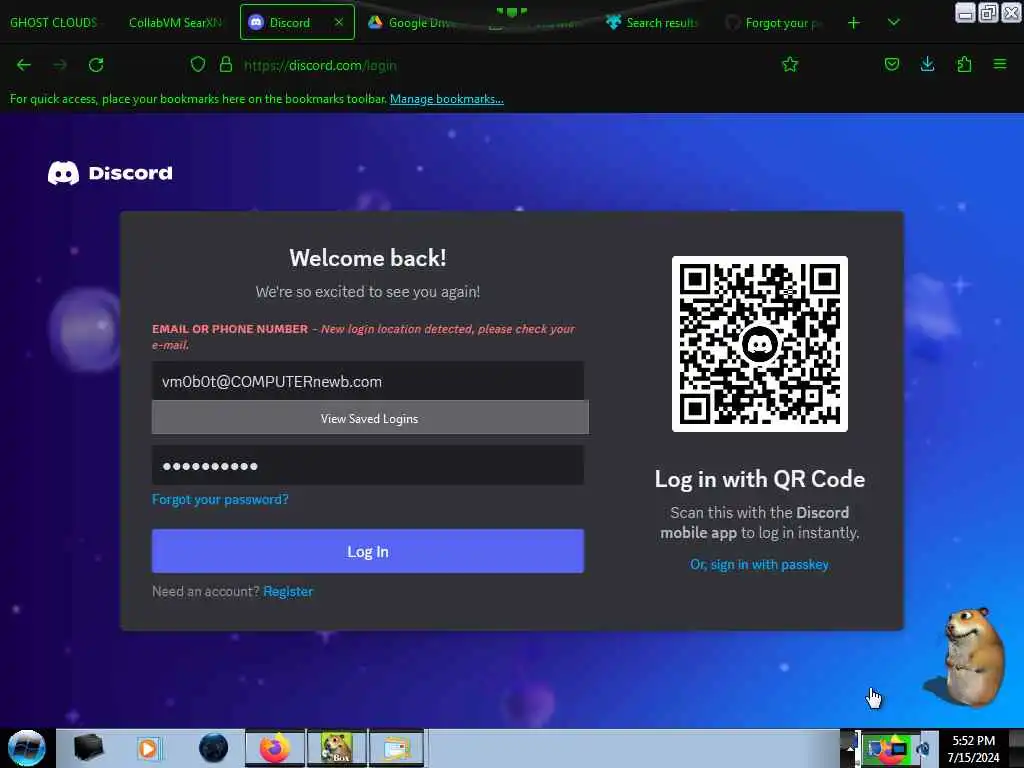The height and width of the screenshot is (768, 1024).
Task: Open the black box taskbar icon
Action: (88, 748)
